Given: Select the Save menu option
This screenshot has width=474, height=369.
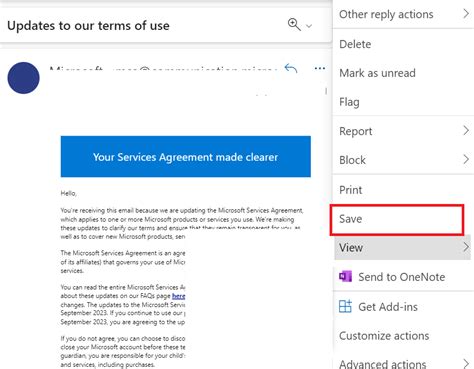Looking at the screenshot, I should (x=397, y=219).
